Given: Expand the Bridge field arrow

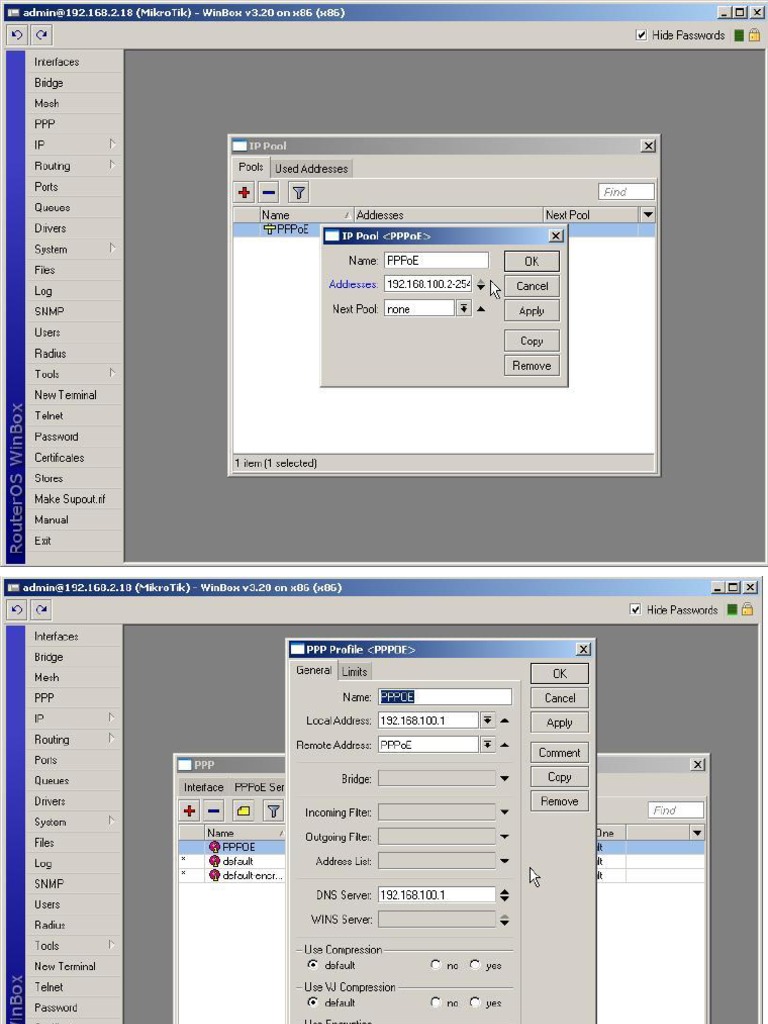Looking at the screenshot, I should point(504,778).
